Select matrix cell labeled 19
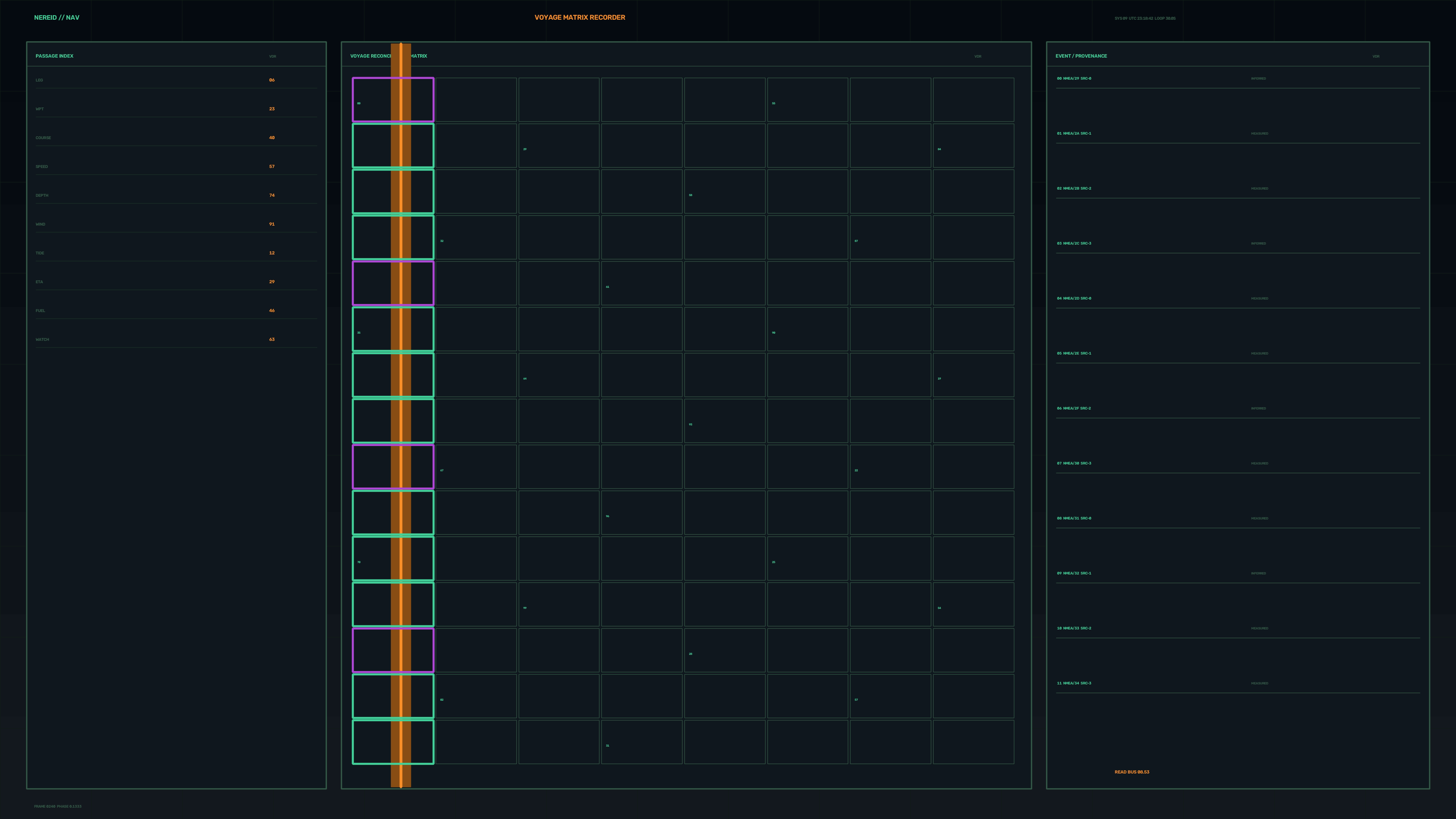 pyautogui.click(x=973, y=375)
